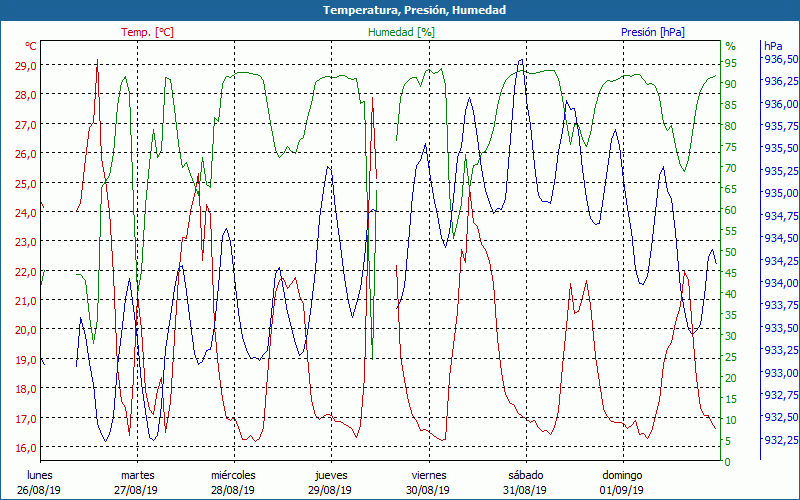
Task: Click the 935,50 pressure axis value
Action: pos(781,148)
